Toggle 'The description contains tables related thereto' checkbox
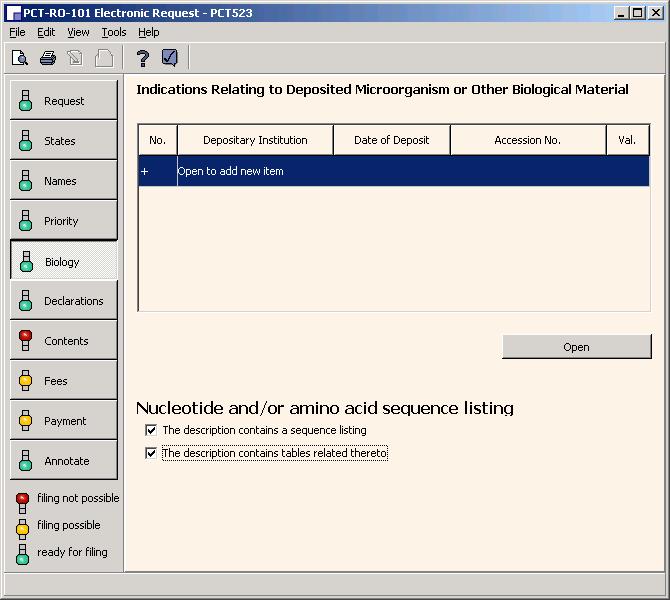This screenshot has width=670, height=600. pos(151,453)
